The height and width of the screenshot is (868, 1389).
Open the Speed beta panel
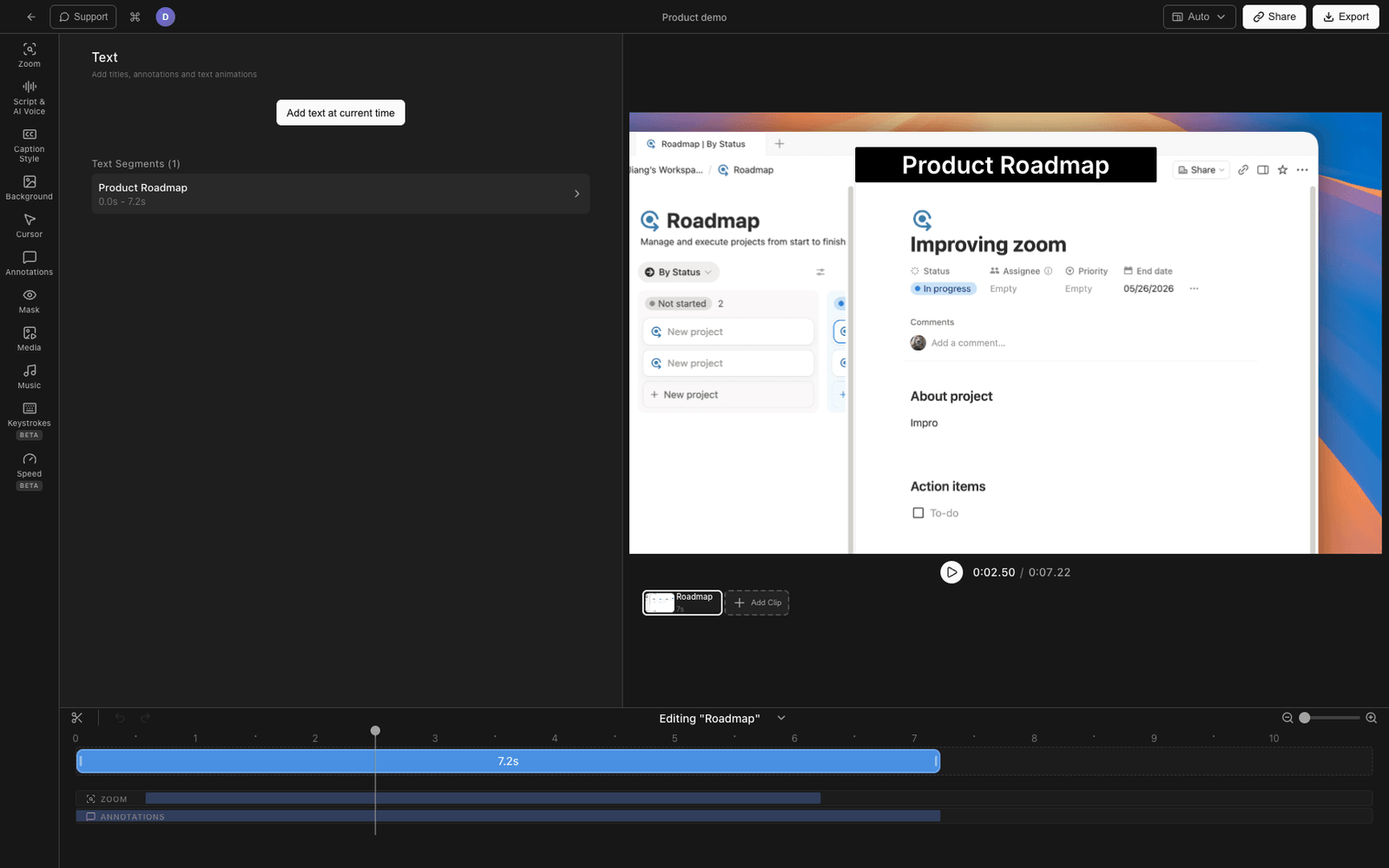pyautogui.click(x=30, y=470)
